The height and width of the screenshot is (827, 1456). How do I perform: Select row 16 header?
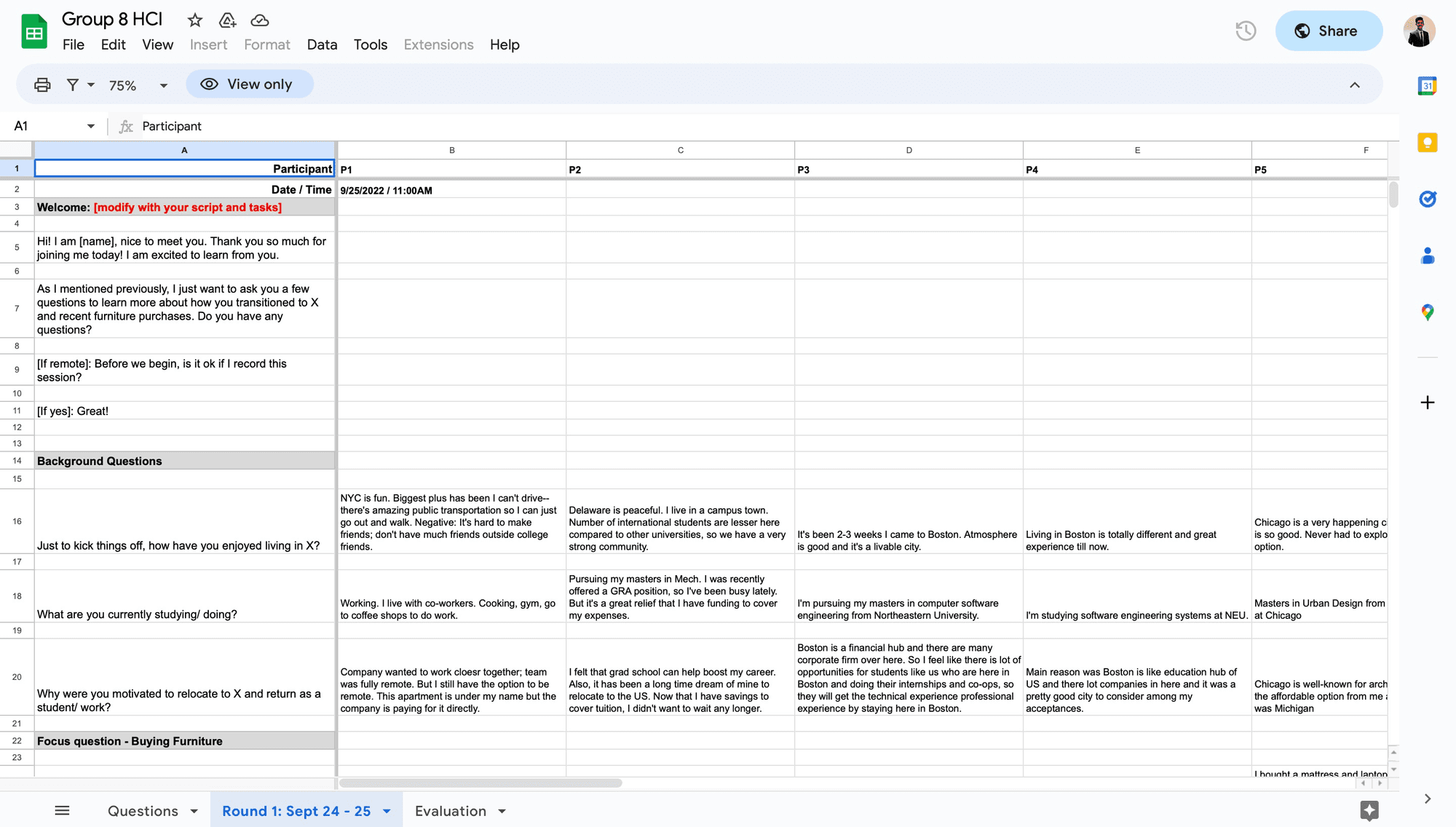(17, 521)
